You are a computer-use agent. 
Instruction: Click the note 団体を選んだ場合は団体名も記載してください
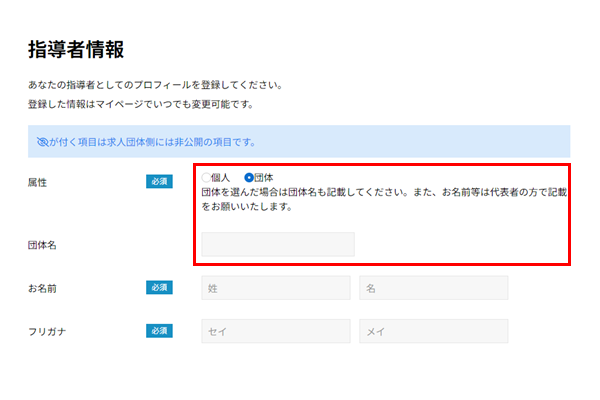[305, 192]
